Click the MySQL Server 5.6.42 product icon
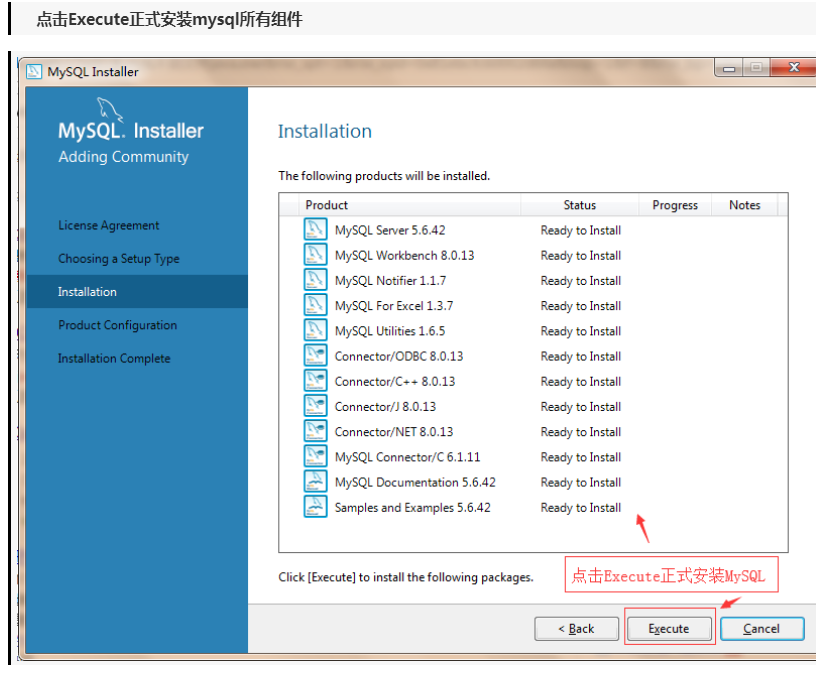816x678 pixels. pyautogui.click(x=315, y=229)
